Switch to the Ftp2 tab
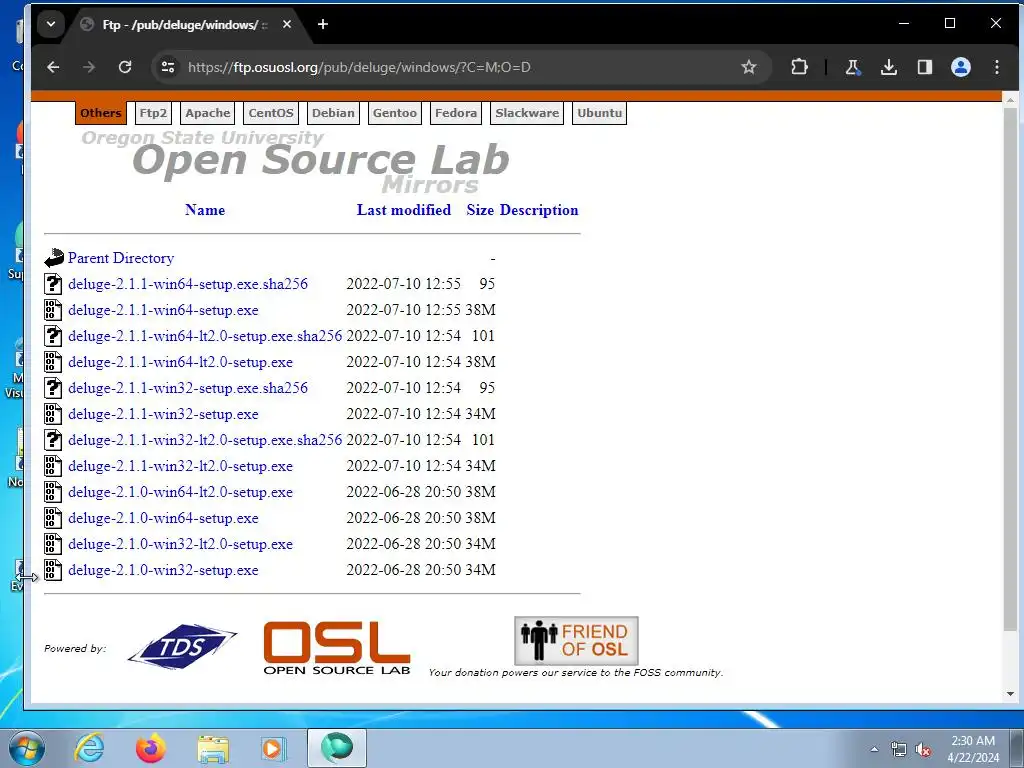 pyautogui.click(x=153, y=113)
